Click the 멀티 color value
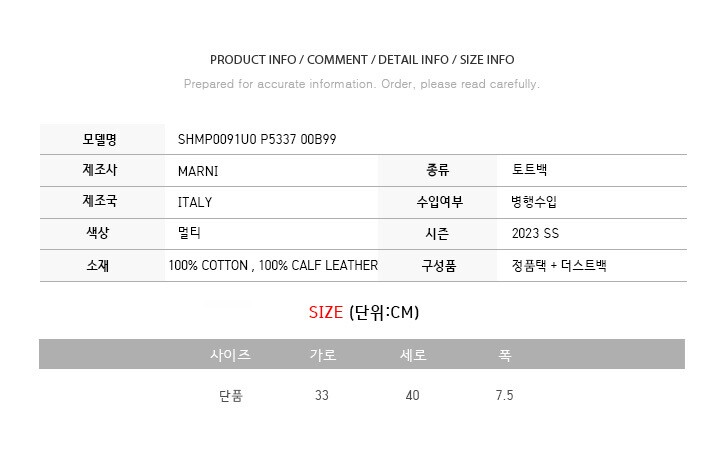The width and height of the screenshot is (720, 449). [188, 234]
